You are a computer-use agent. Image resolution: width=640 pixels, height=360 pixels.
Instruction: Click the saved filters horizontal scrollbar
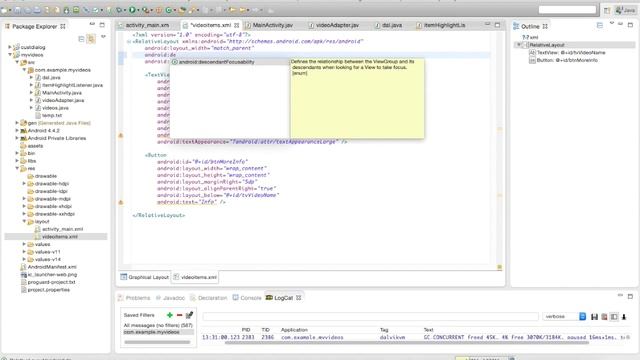pos(157,342)
